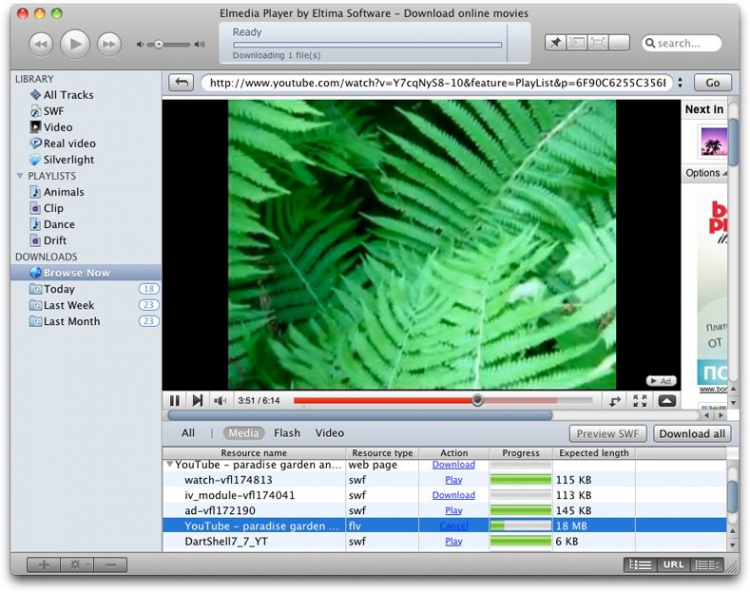
Task: Pause the YouTube video
Action: pyautogui.click(x=175, y=400)
